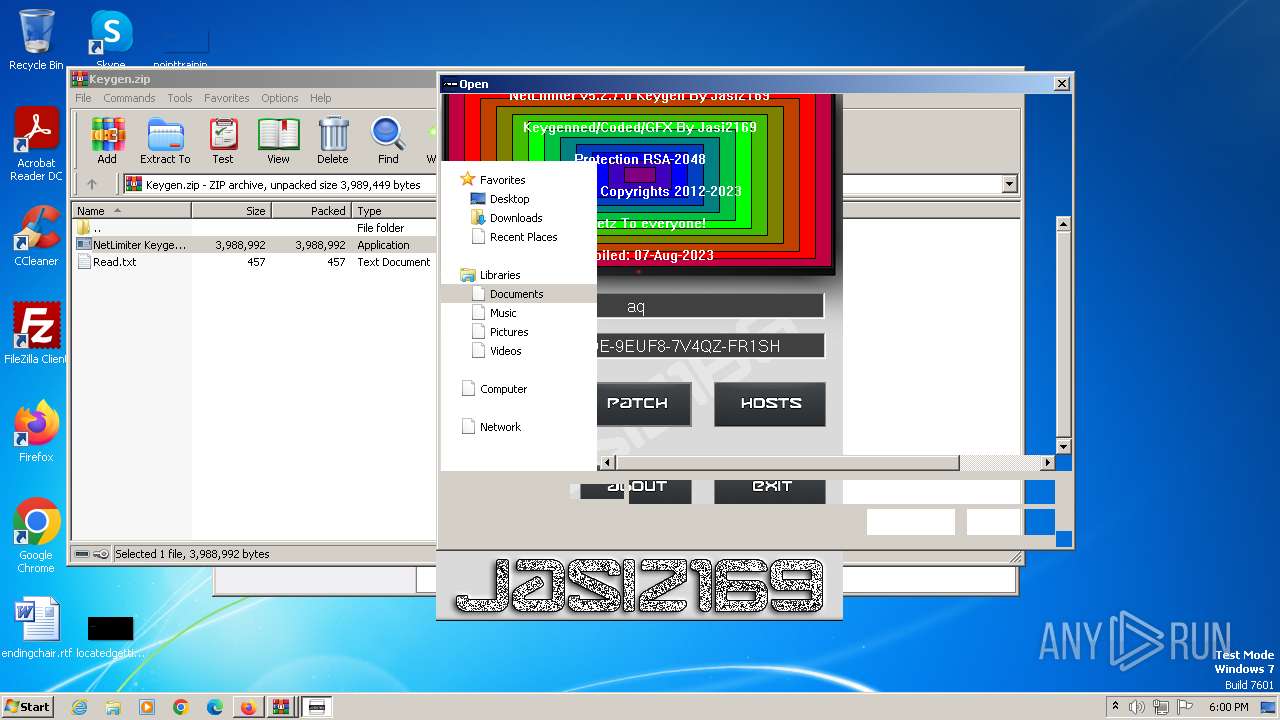Open the Help menu in WinRAR
The image size is (1280, 720).
[x=320, y=98]
